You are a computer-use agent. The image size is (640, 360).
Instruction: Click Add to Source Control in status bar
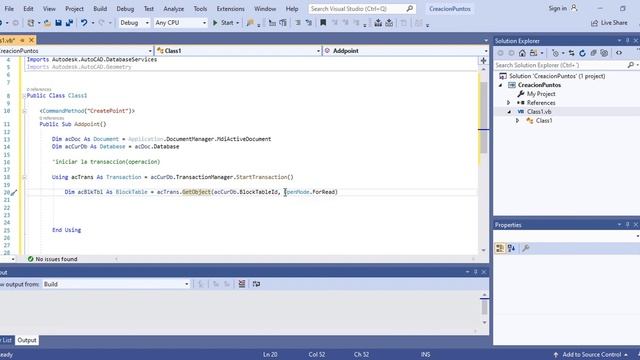(x=591, y=355)
